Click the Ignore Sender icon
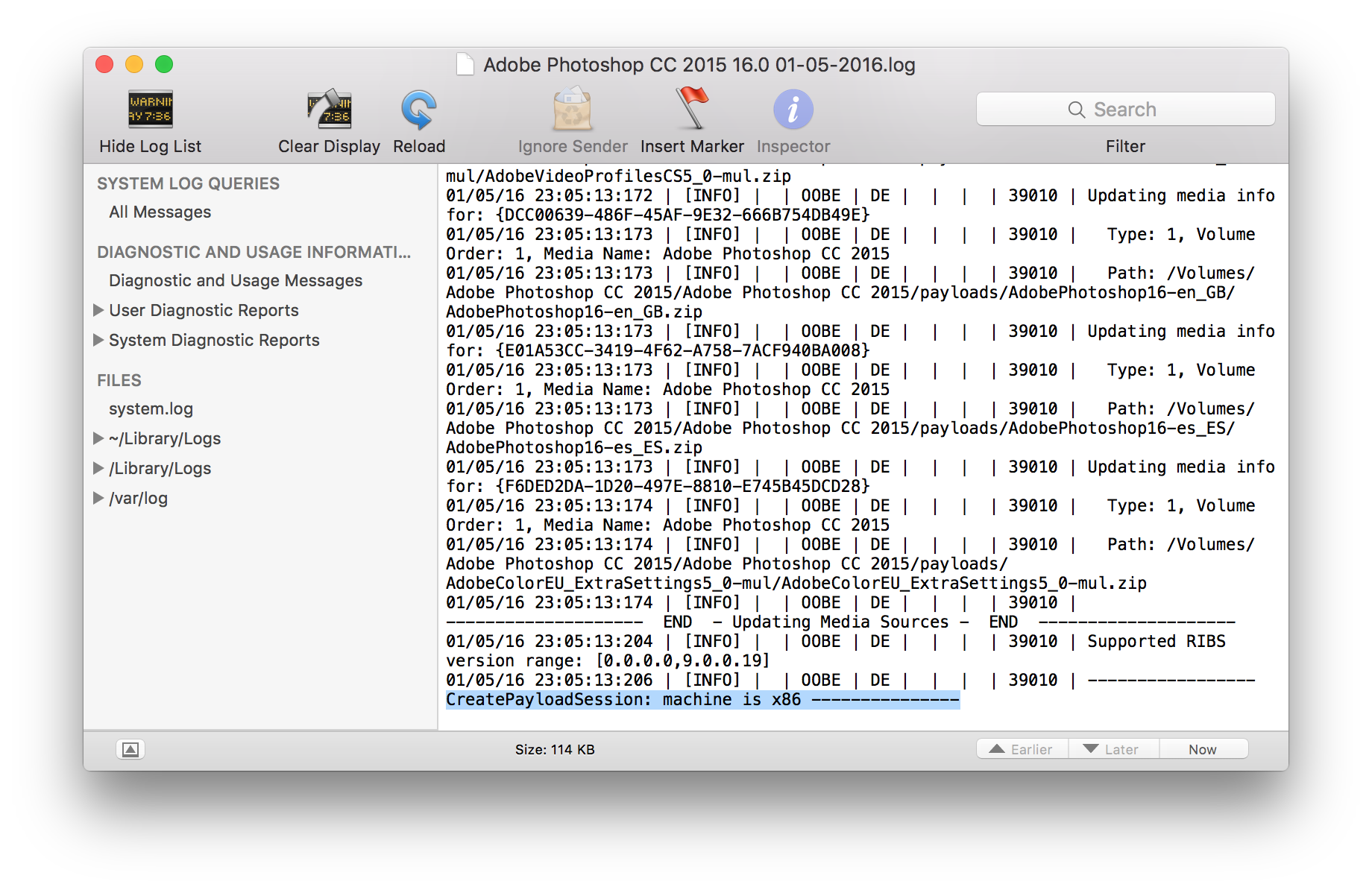 572,110
